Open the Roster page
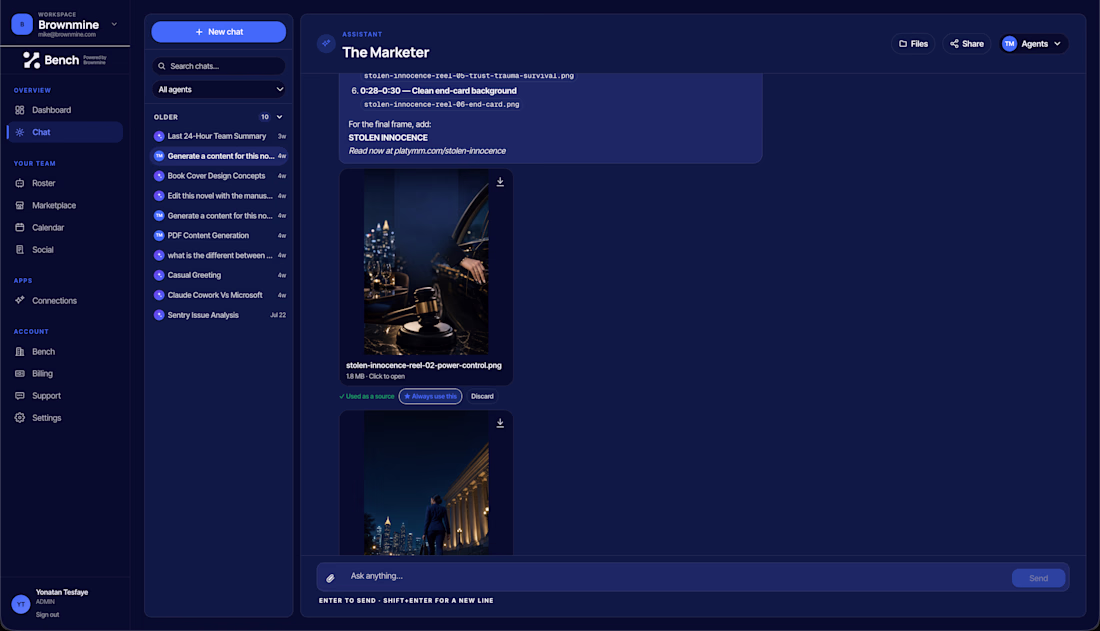Image resolution: width=1100 pixels, height=631 pixels. click(x=65, y=183)
